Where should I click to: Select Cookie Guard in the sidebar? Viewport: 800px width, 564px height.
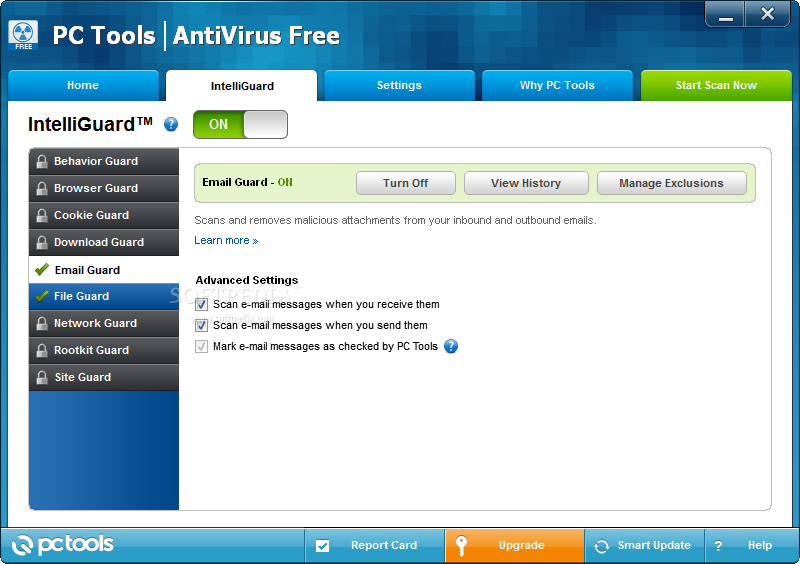click(x=104, y=215)
